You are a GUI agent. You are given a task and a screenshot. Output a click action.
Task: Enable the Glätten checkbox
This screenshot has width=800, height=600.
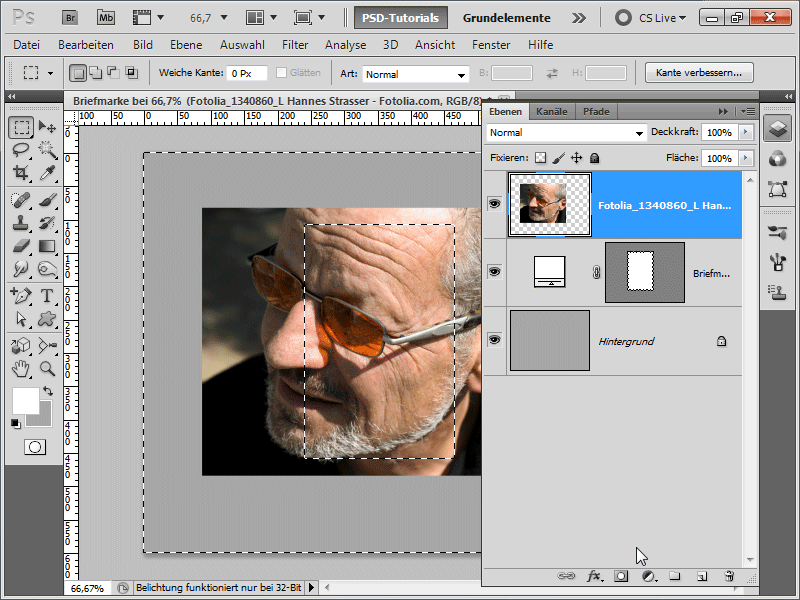281,73
